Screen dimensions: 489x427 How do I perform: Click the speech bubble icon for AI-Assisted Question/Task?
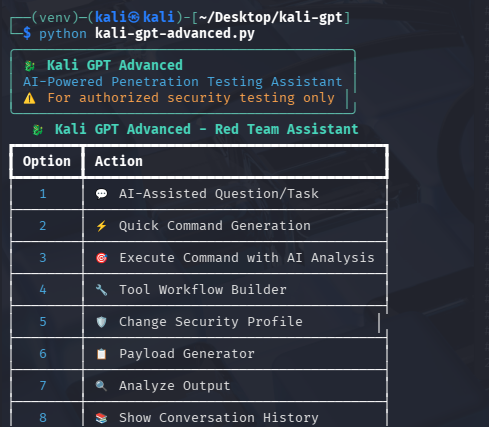click(101, 194)
